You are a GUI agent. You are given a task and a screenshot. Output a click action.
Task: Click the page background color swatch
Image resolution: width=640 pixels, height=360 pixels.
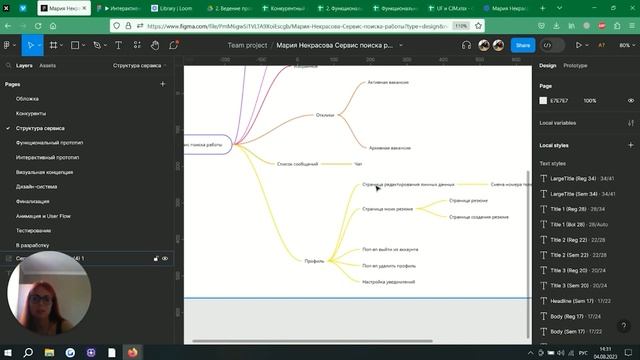[x=543, y=100]
